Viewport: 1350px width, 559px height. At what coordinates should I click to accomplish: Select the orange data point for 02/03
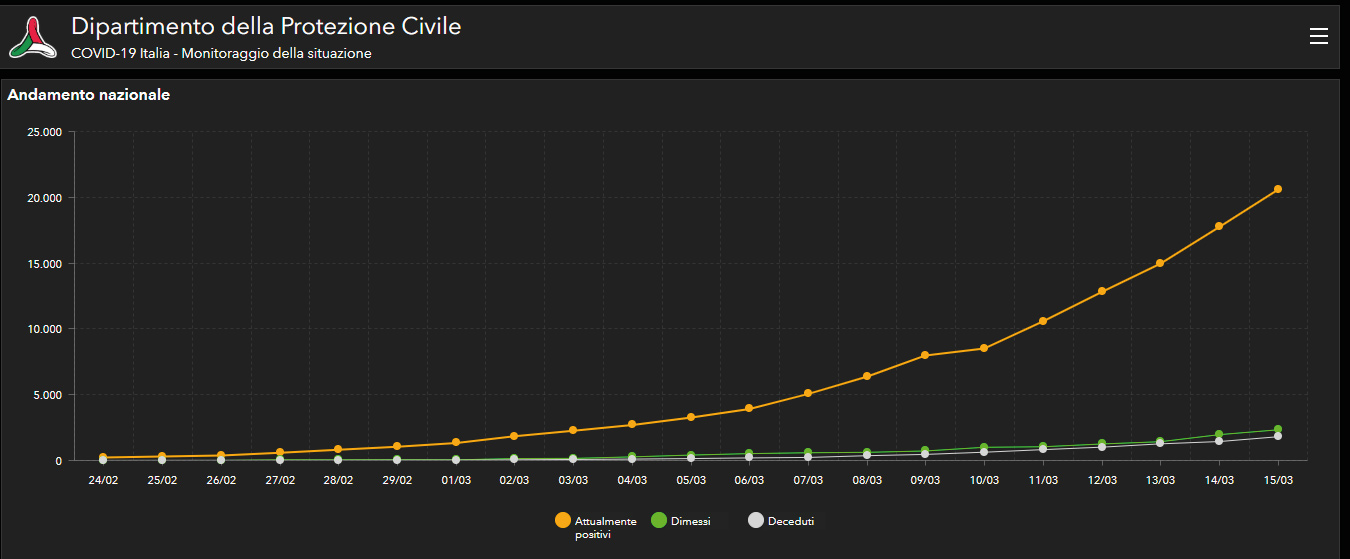coord(514,436)
